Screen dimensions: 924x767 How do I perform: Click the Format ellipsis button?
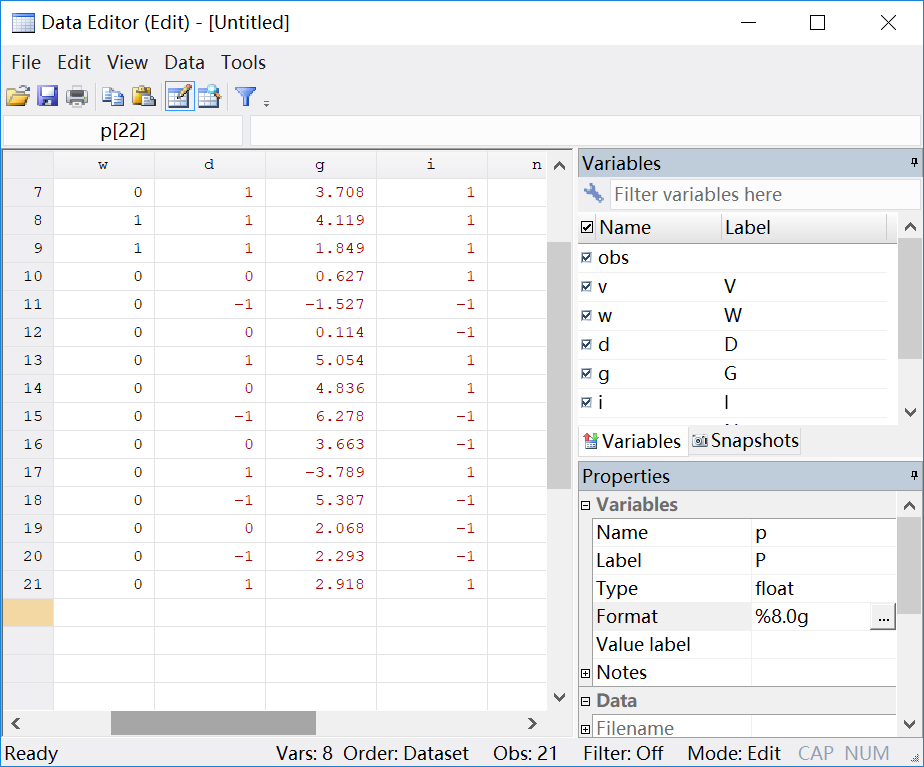coord(883,617)
